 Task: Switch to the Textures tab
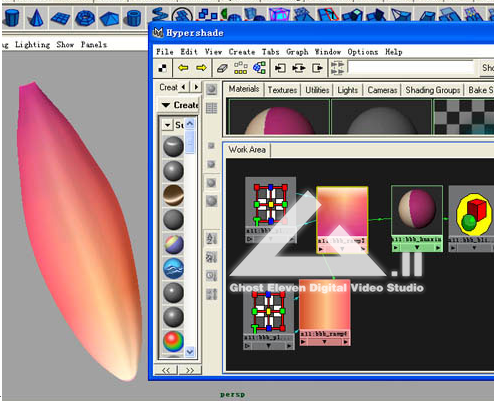[x=282, y=90]
